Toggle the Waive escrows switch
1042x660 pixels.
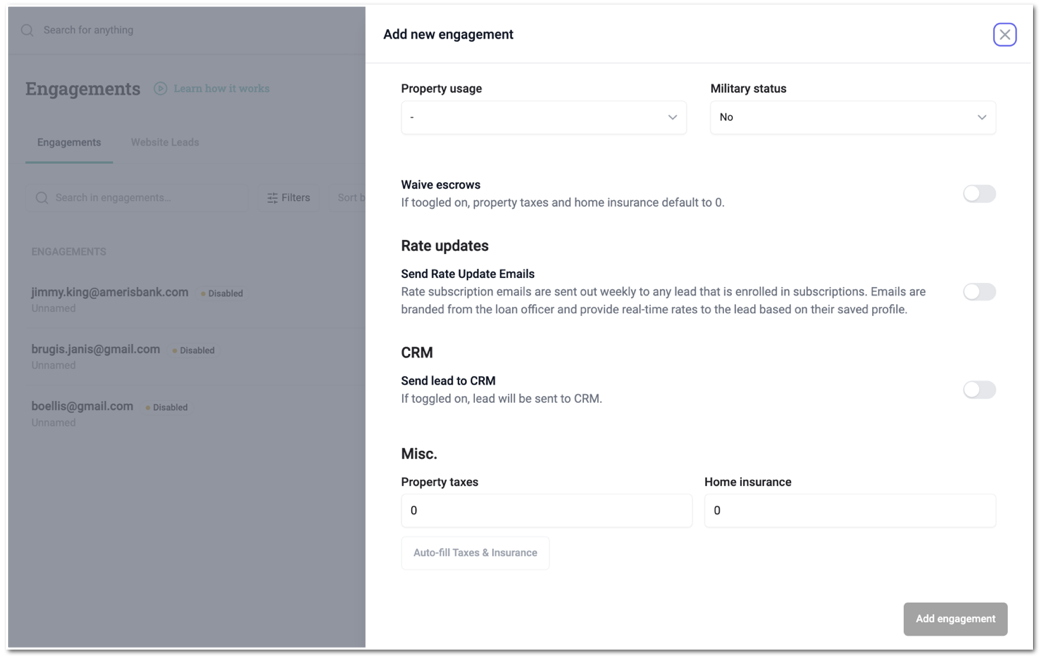tap(979, 194)
